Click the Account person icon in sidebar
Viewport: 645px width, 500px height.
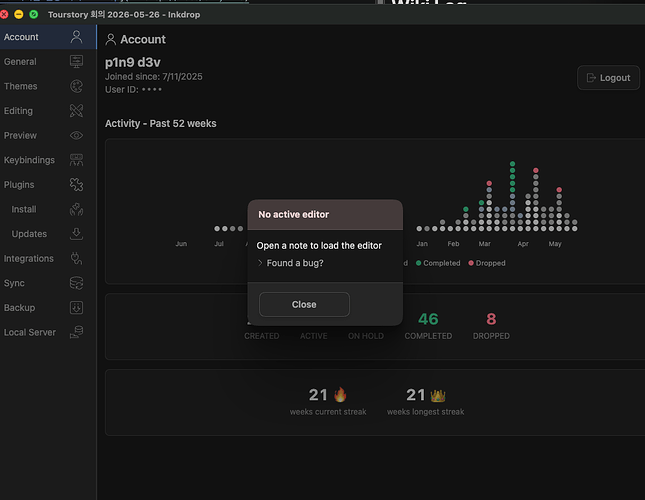(76, 37)
